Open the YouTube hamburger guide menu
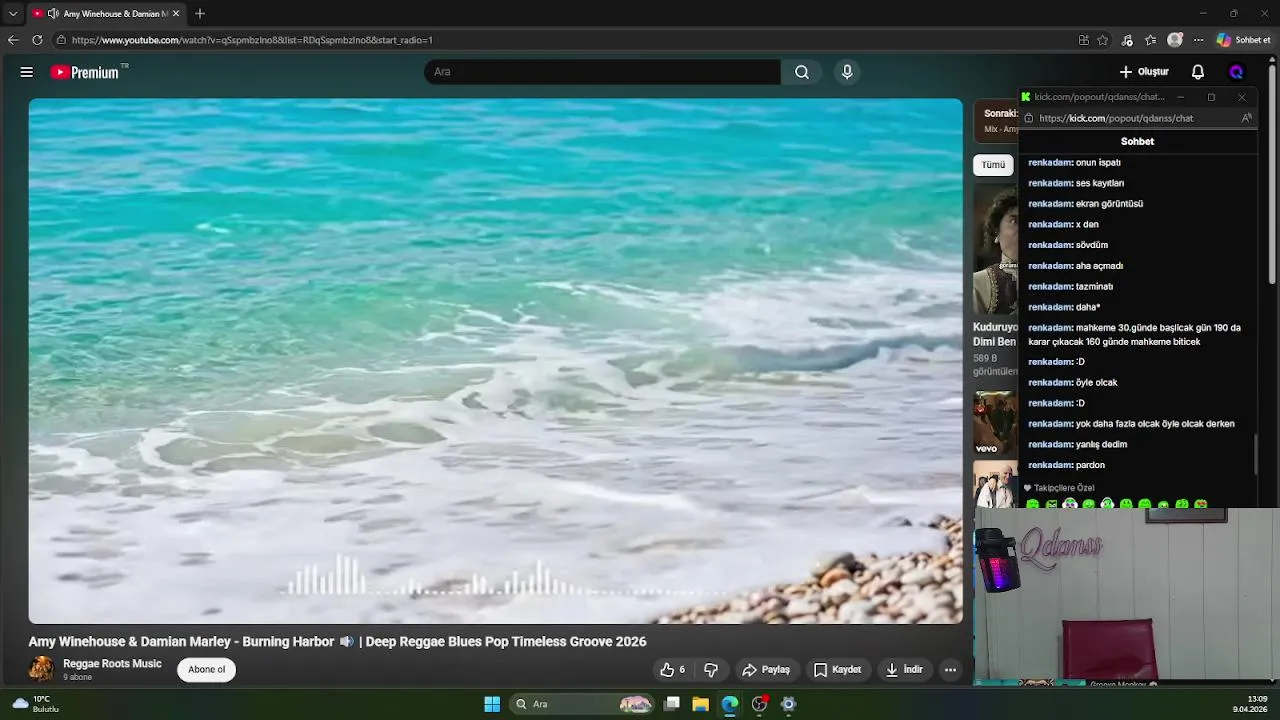Image resolution: width=1280 pixels, height=720 pixels. tap(27, 72)
